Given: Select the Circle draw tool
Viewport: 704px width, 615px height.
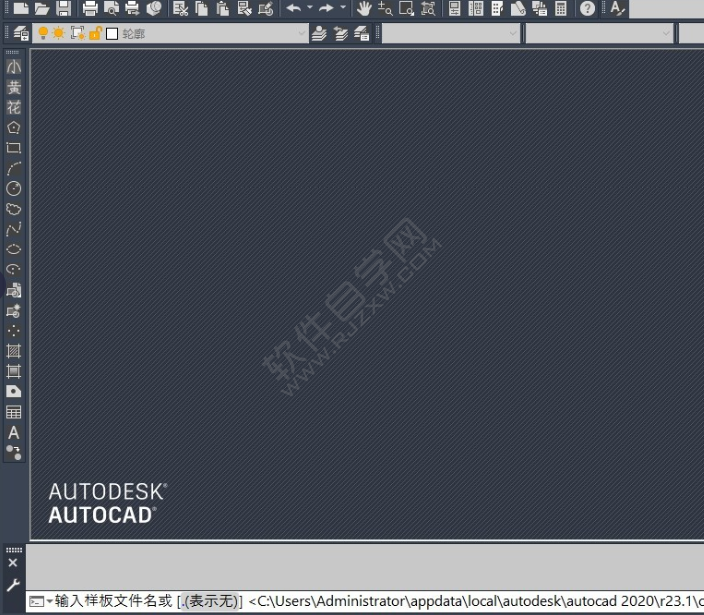Looking at the screenshot, I should tap(14, 189).
